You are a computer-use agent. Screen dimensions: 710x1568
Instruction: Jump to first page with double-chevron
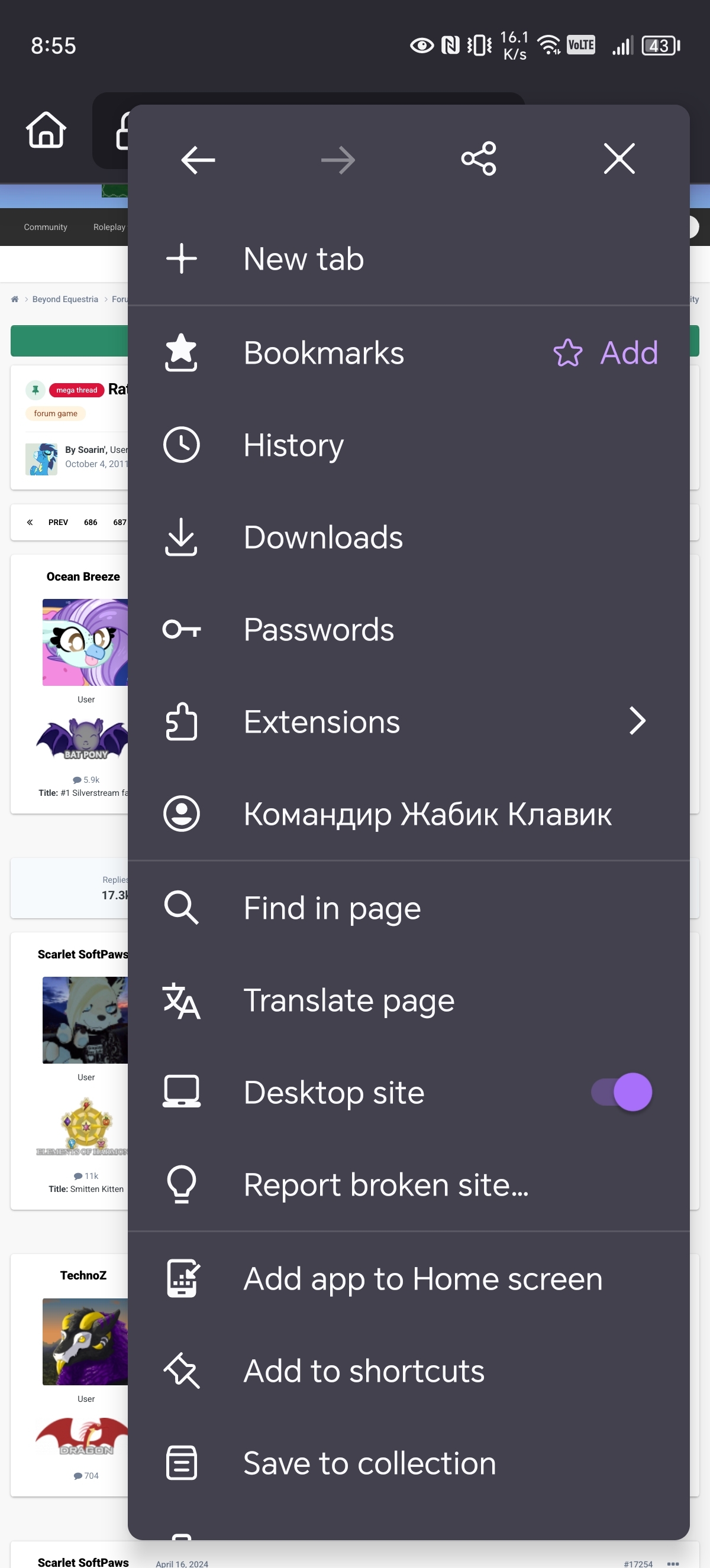29,522
